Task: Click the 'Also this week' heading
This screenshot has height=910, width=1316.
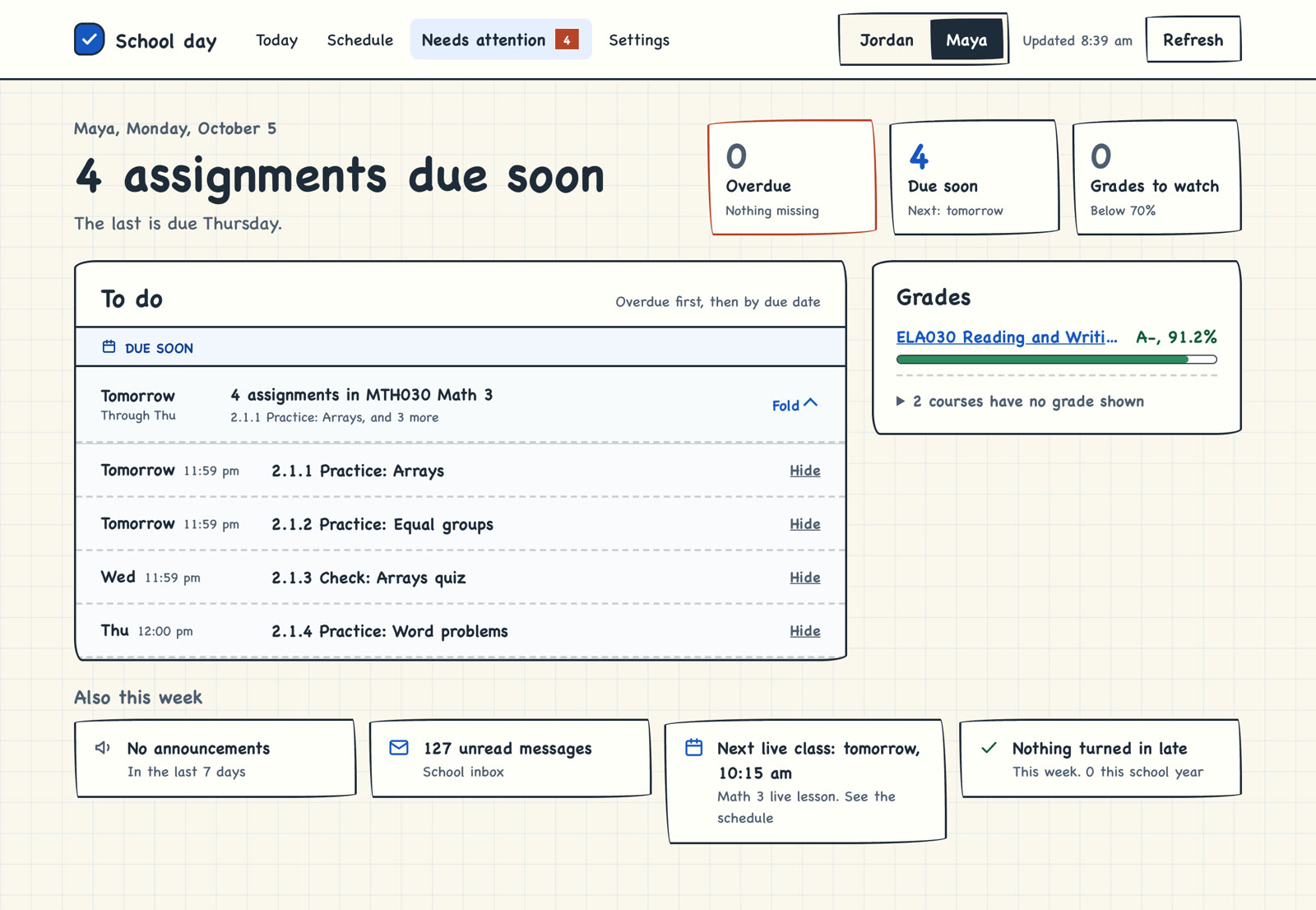Action: [x=138, y=698]
